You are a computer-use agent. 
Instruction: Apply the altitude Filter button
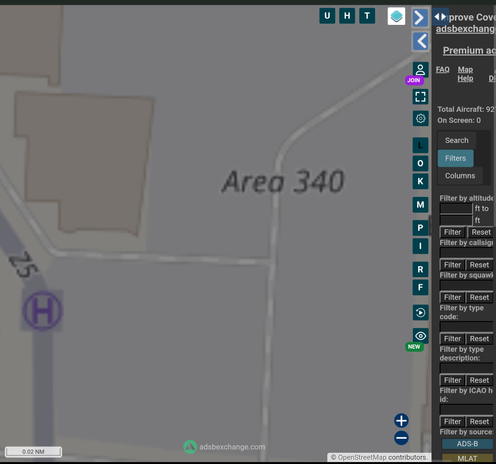point(452,232)
